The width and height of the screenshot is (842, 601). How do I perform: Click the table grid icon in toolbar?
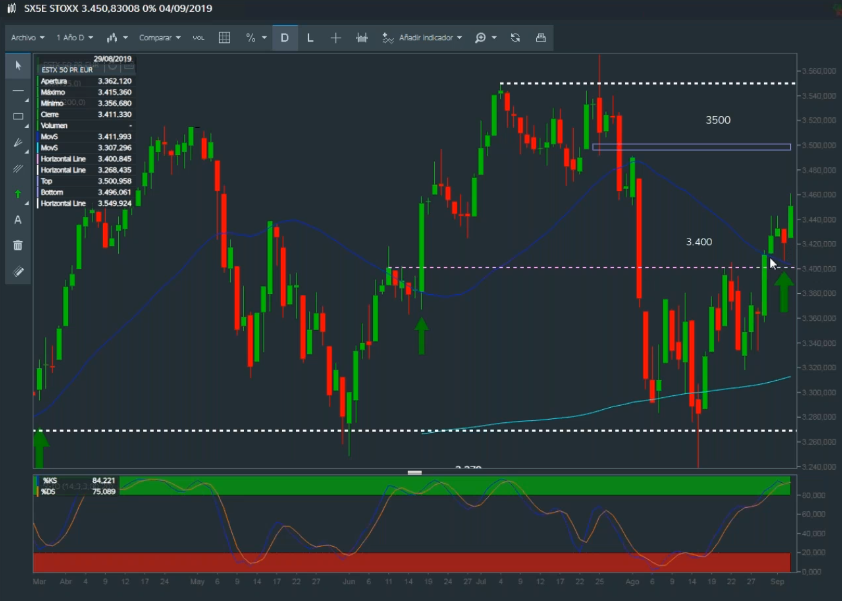[224, 38]
